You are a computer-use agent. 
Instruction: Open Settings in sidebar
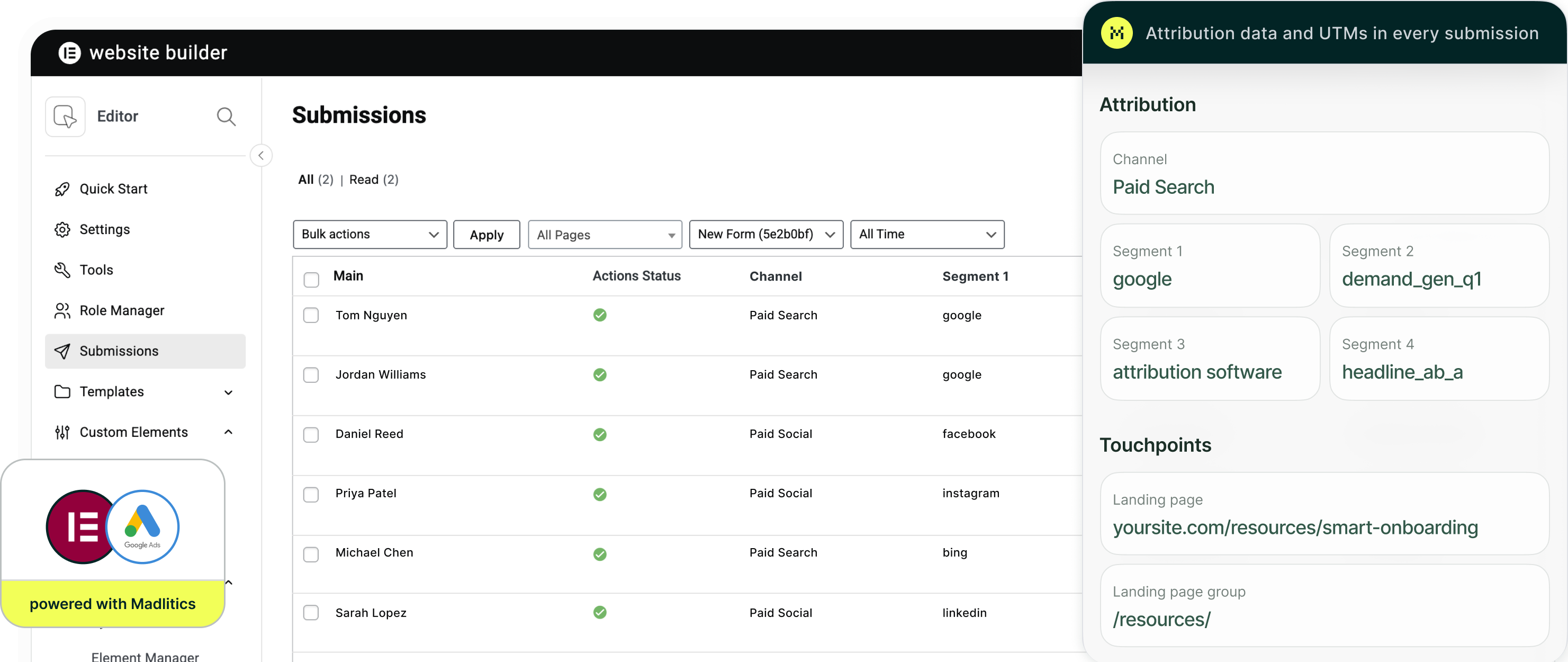(x=145, y=230)
